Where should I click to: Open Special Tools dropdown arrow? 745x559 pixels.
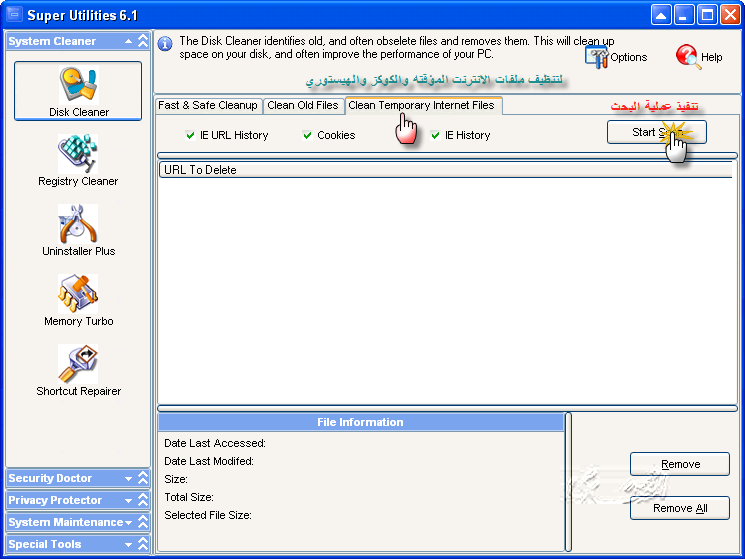tap(128, 545)
